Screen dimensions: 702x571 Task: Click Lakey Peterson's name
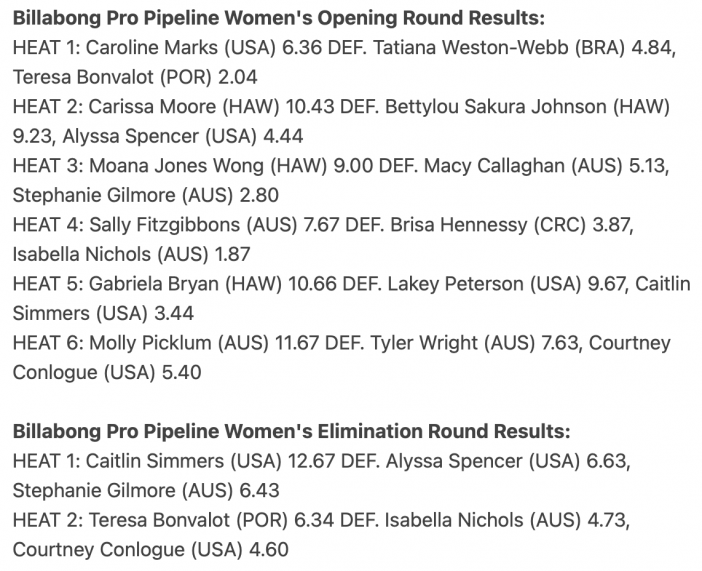pos(455,284)
